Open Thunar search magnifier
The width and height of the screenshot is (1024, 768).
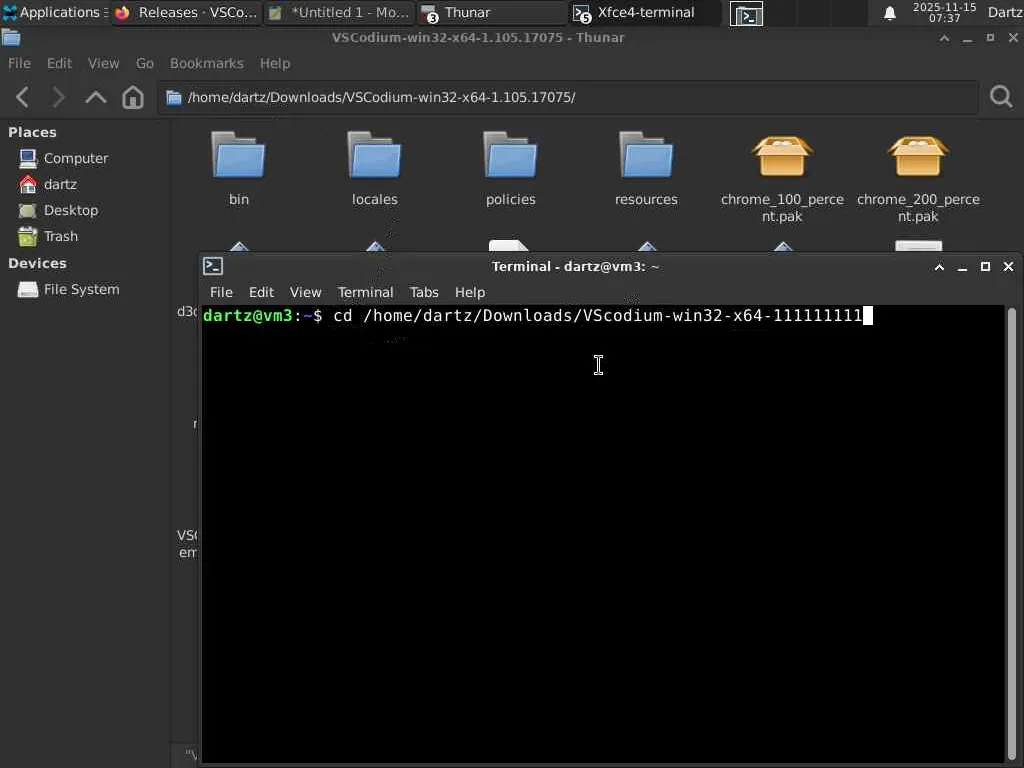(1001, 97)
